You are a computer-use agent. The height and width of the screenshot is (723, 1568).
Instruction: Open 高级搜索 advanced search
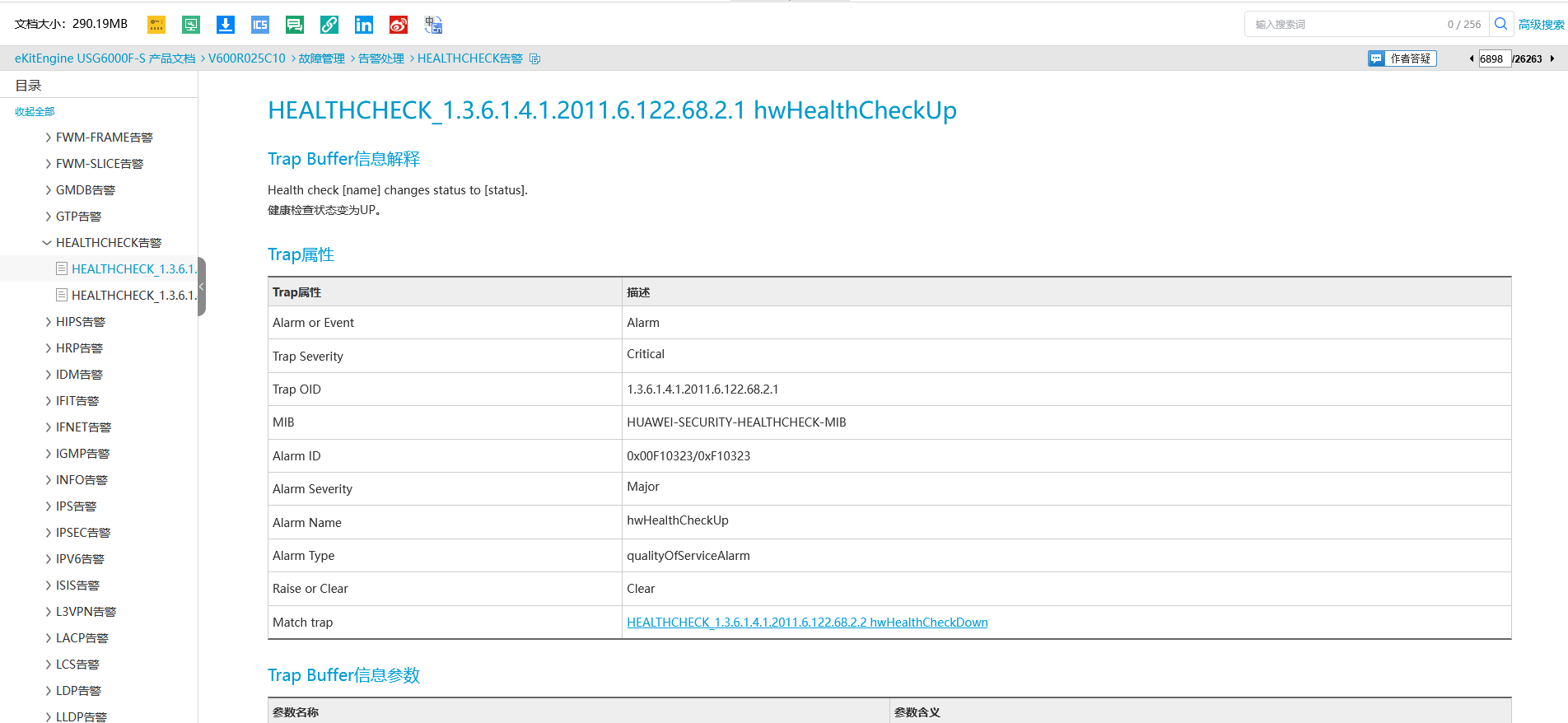point(1542,25)
